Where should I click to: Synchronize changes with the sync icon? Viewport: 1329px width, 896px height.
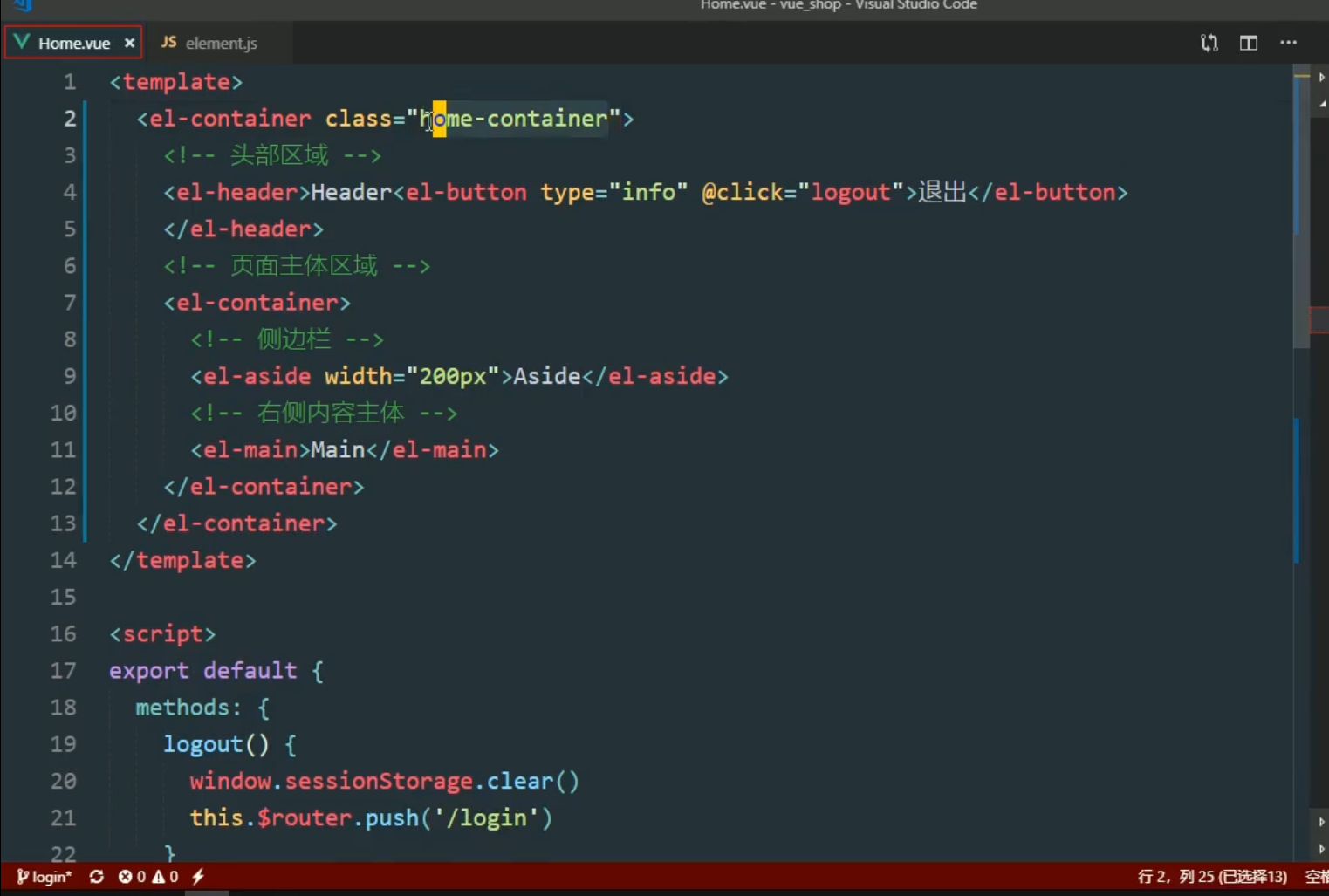(96, 876)
